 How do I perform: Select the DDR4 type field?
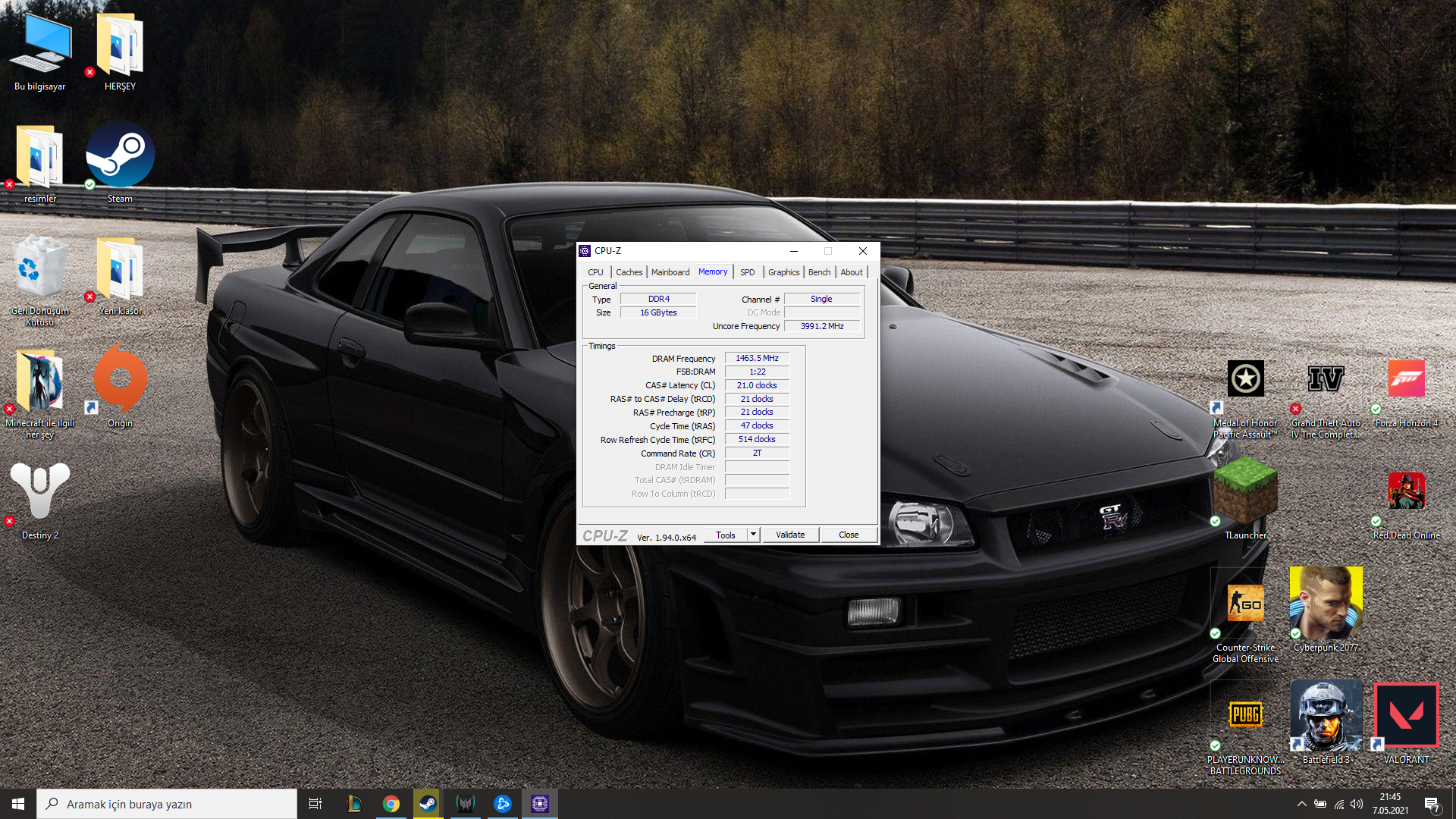tap(658, 299)
